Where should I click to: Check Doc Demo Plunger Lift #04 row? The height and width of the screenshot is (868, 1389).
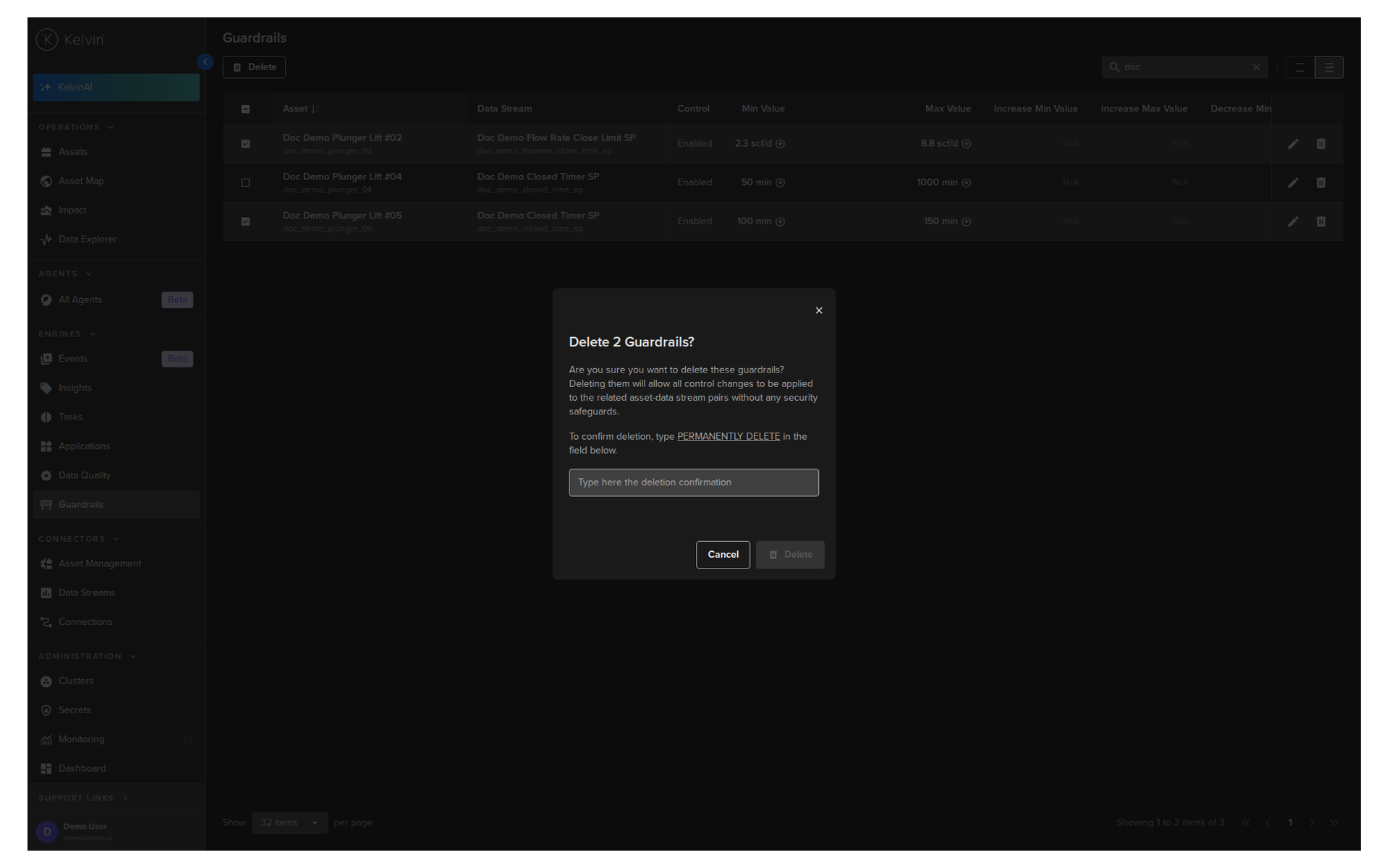(x=245, y=183)
